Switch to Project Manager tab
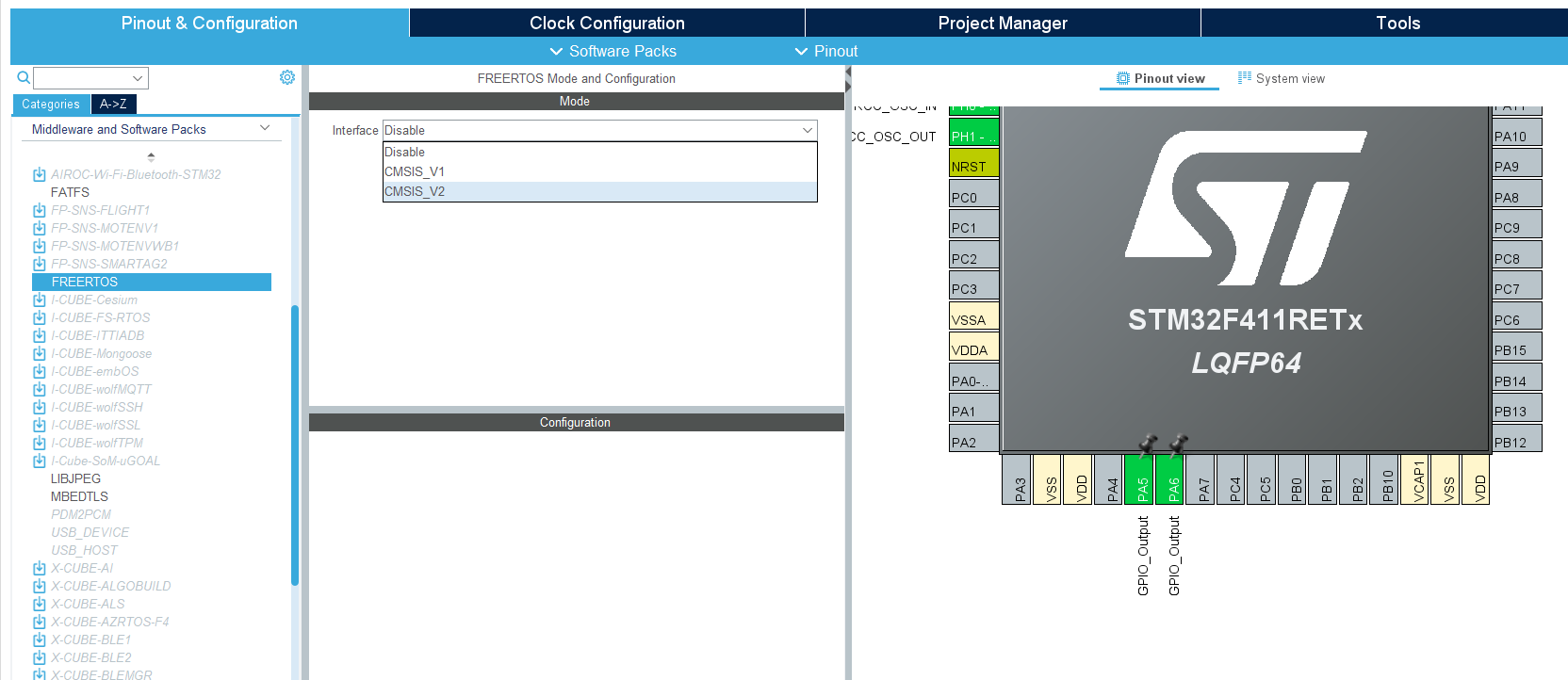 point(1003,23)
